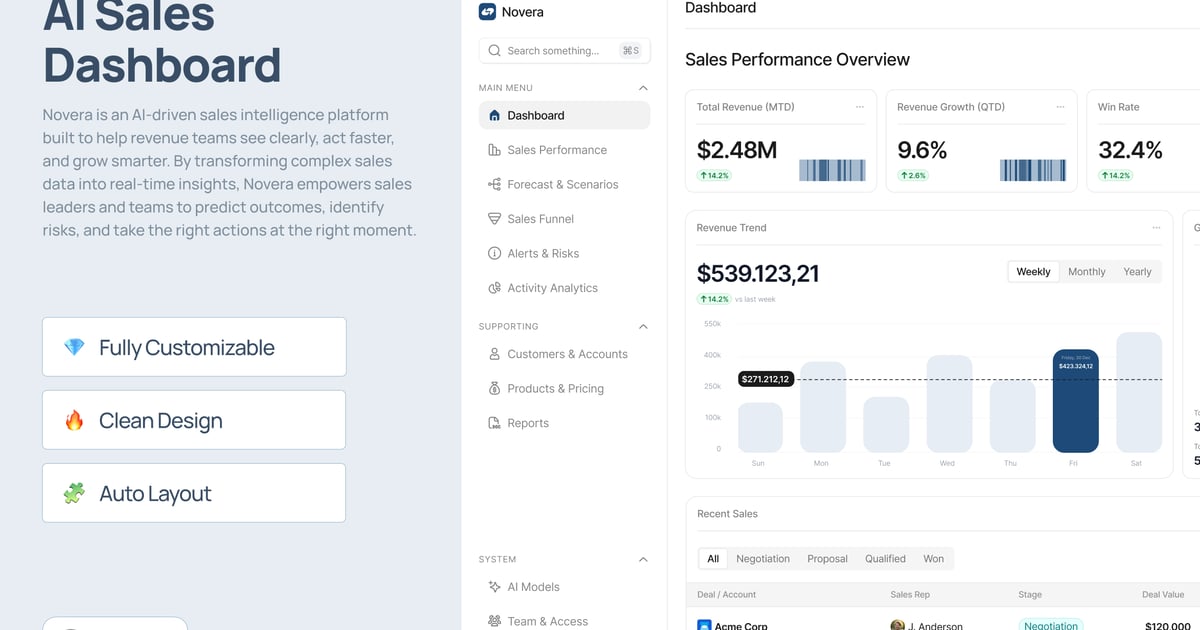Open the Reports page link
This screenshot has height=630, width=1200.
point(528,423)
